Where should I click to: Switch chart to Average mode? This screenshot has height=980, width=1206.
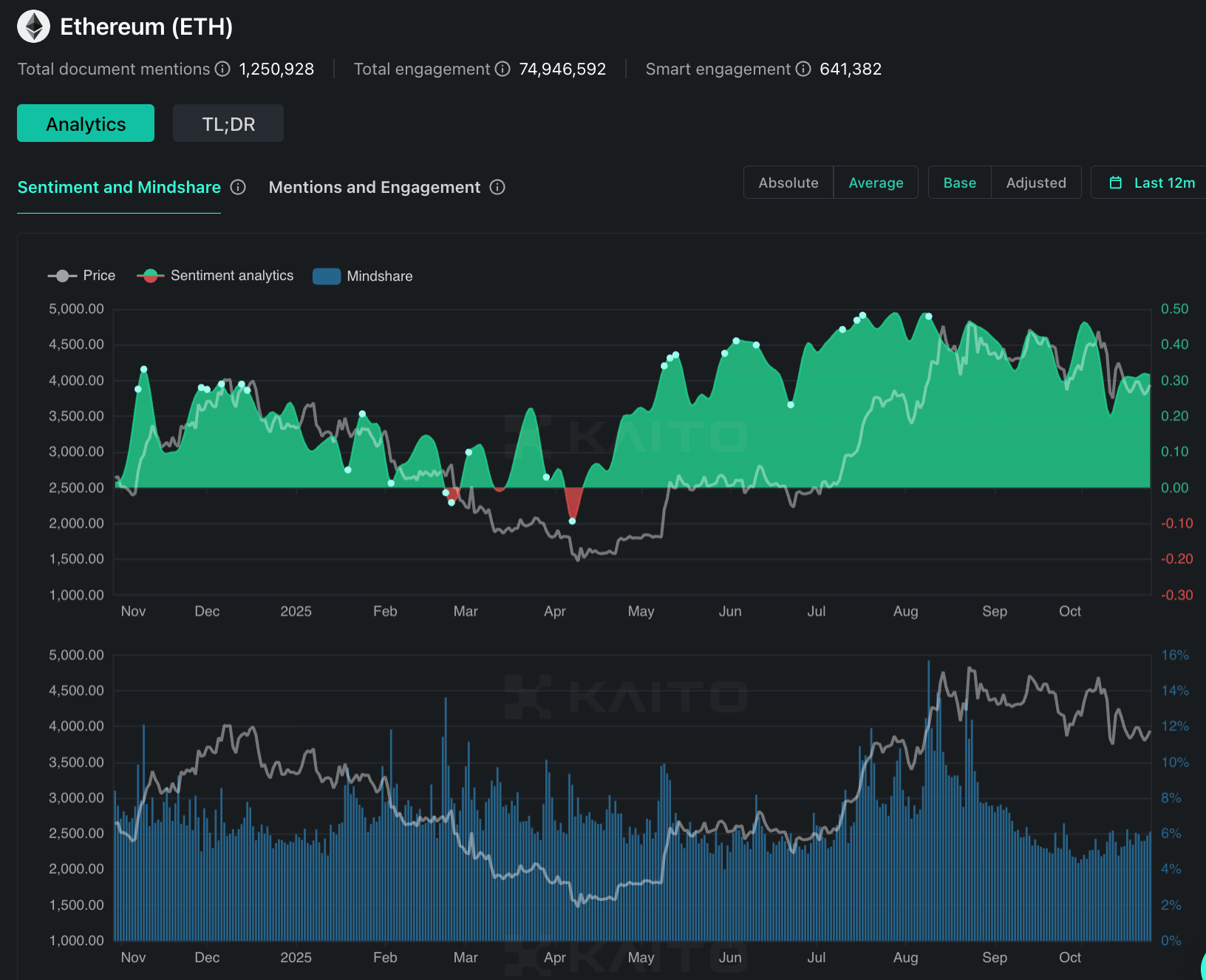click(876, 183)
